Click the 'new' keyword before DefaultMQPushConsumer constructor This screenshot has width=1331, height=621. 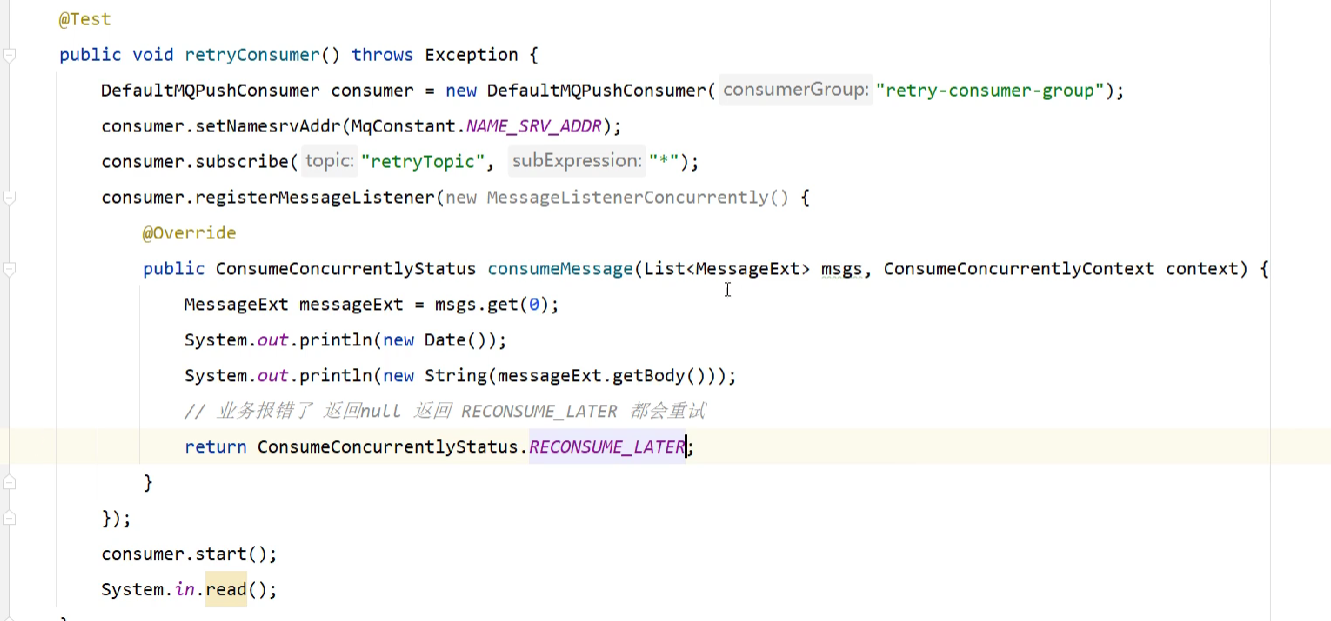[461, 91]
